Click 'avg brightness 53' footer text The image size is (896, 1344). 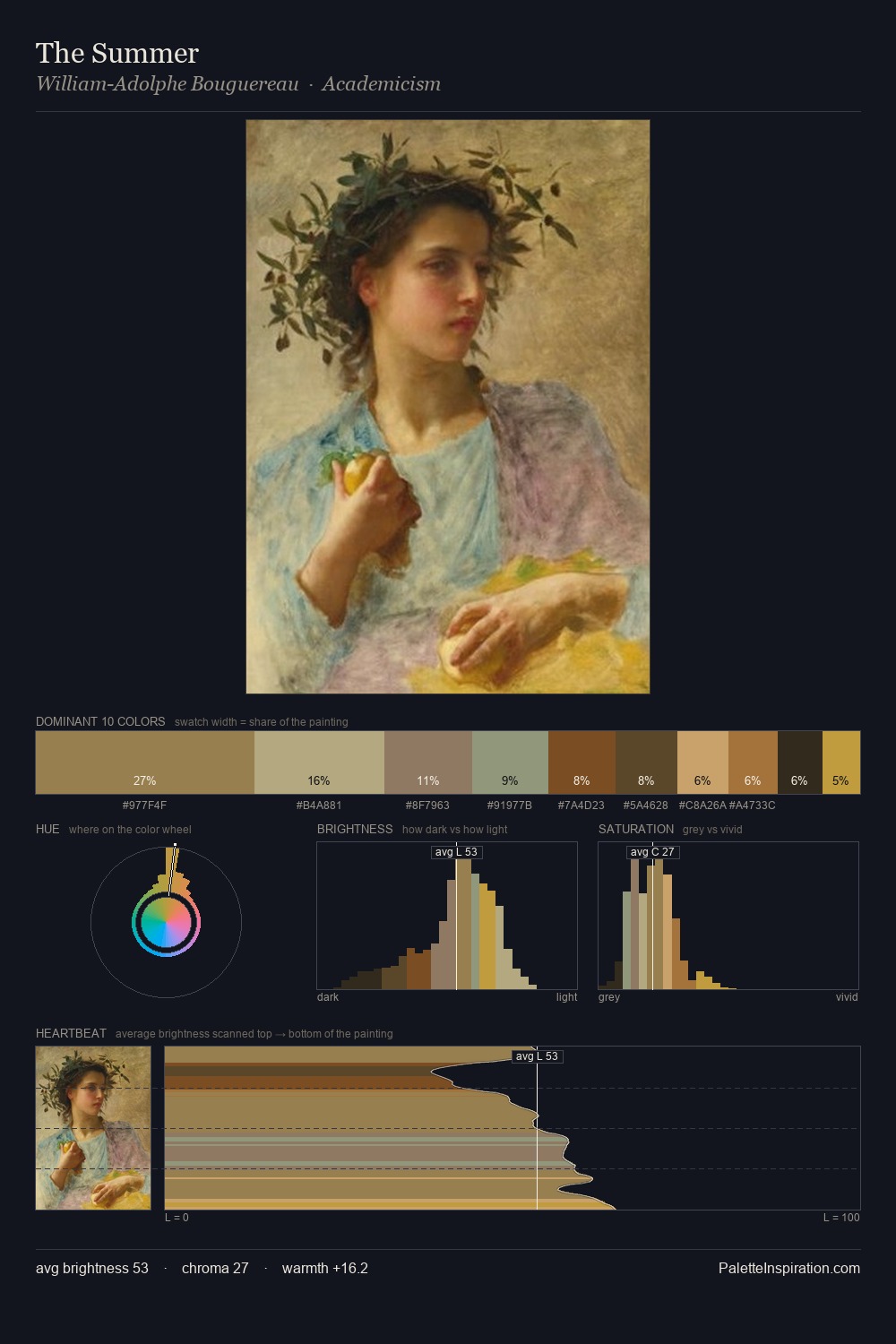click(x=92, y=1268)
